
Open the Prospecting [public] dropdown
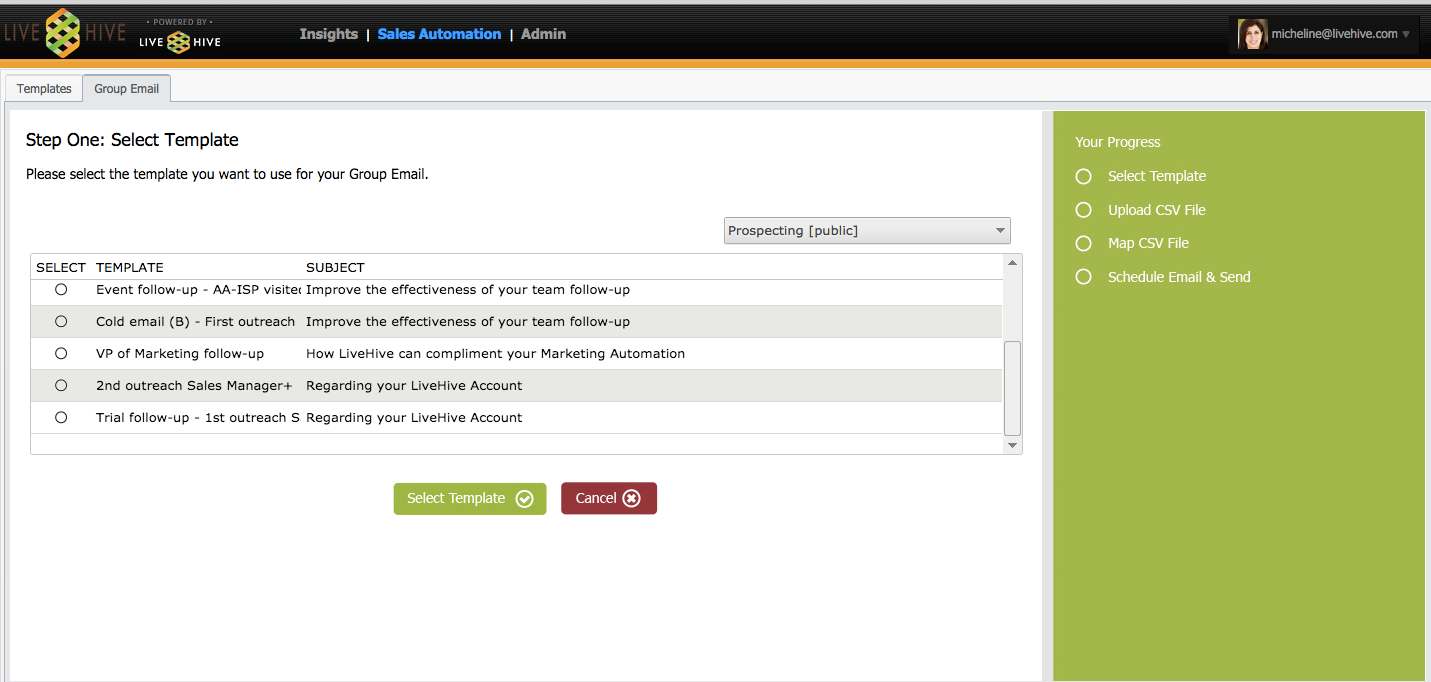click(x=866, y=231)
